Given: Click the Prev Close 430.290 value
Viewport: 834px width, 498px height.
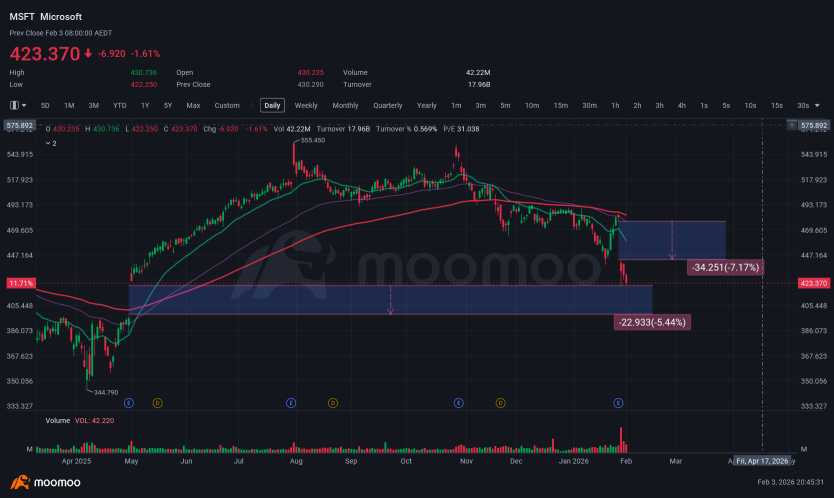Looking at the screenshot, I should tap(311, 85).
